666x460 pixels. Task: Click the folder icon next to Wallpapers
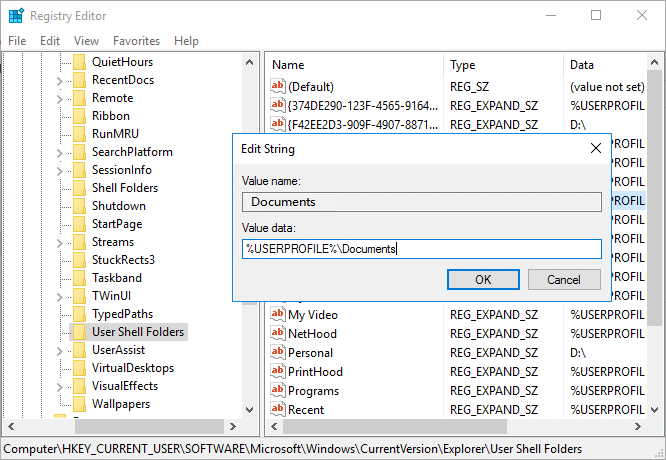79,404
